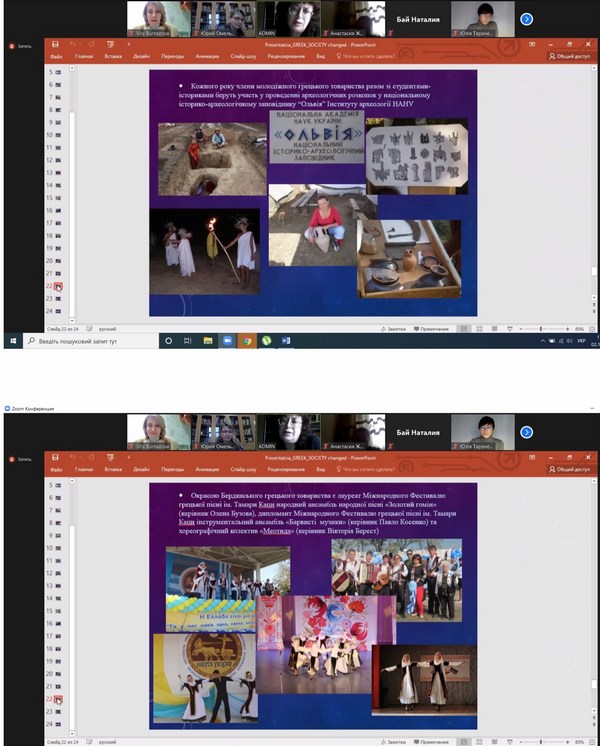This screenshot has height=746, width=600.
Task: Open ribbon display options icon, upper screenshot
Action: click(532, 44)
